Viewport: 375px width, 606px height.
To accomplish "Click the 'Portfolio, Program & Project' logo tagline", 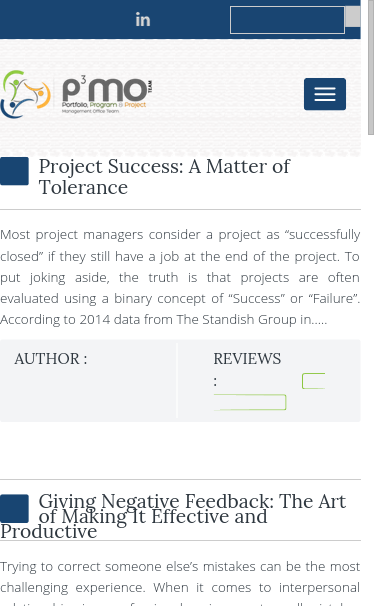I will click(x=104, y=105).
